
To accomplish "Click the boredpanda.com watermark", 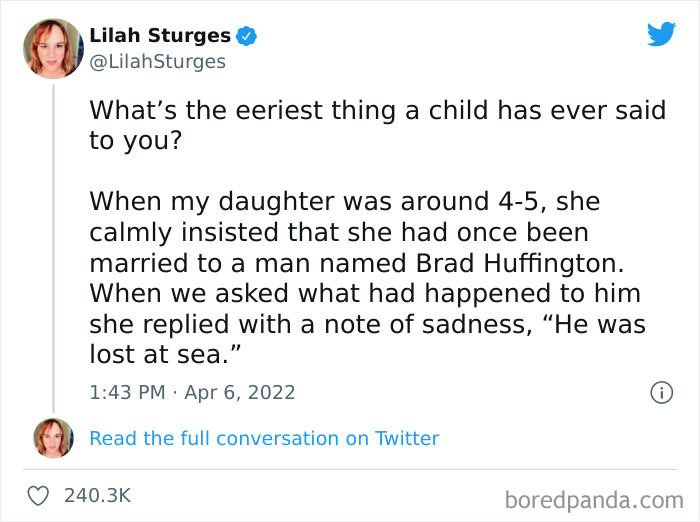I will point(595,498).
